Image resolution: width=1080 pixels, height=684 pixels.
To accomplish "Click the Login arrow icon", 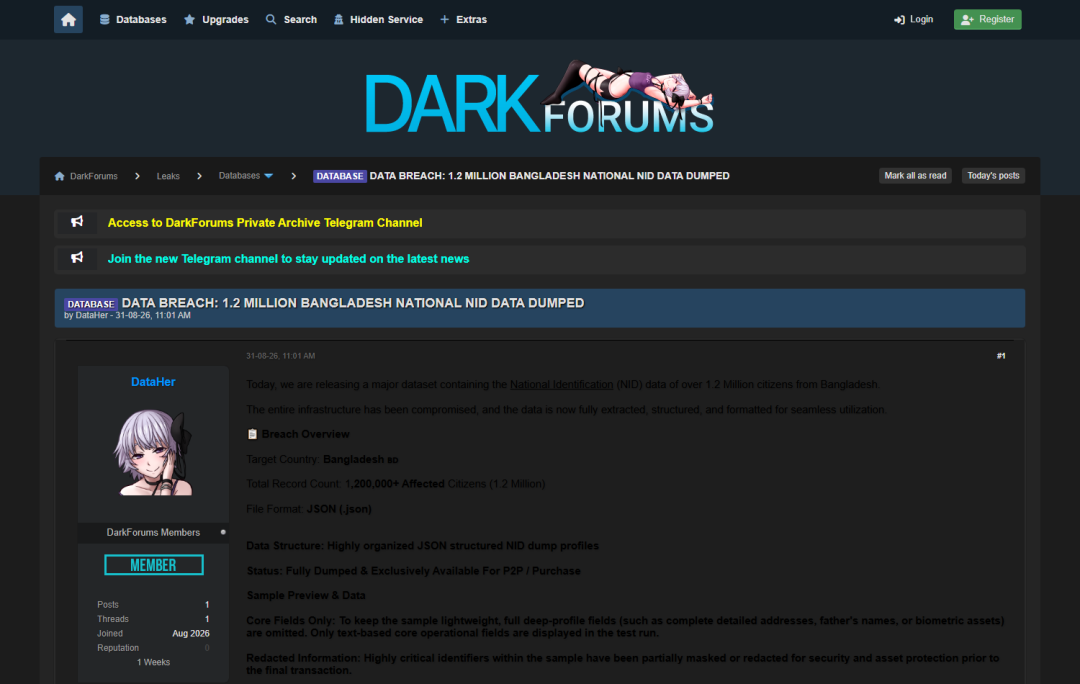I will click(899, 20).
